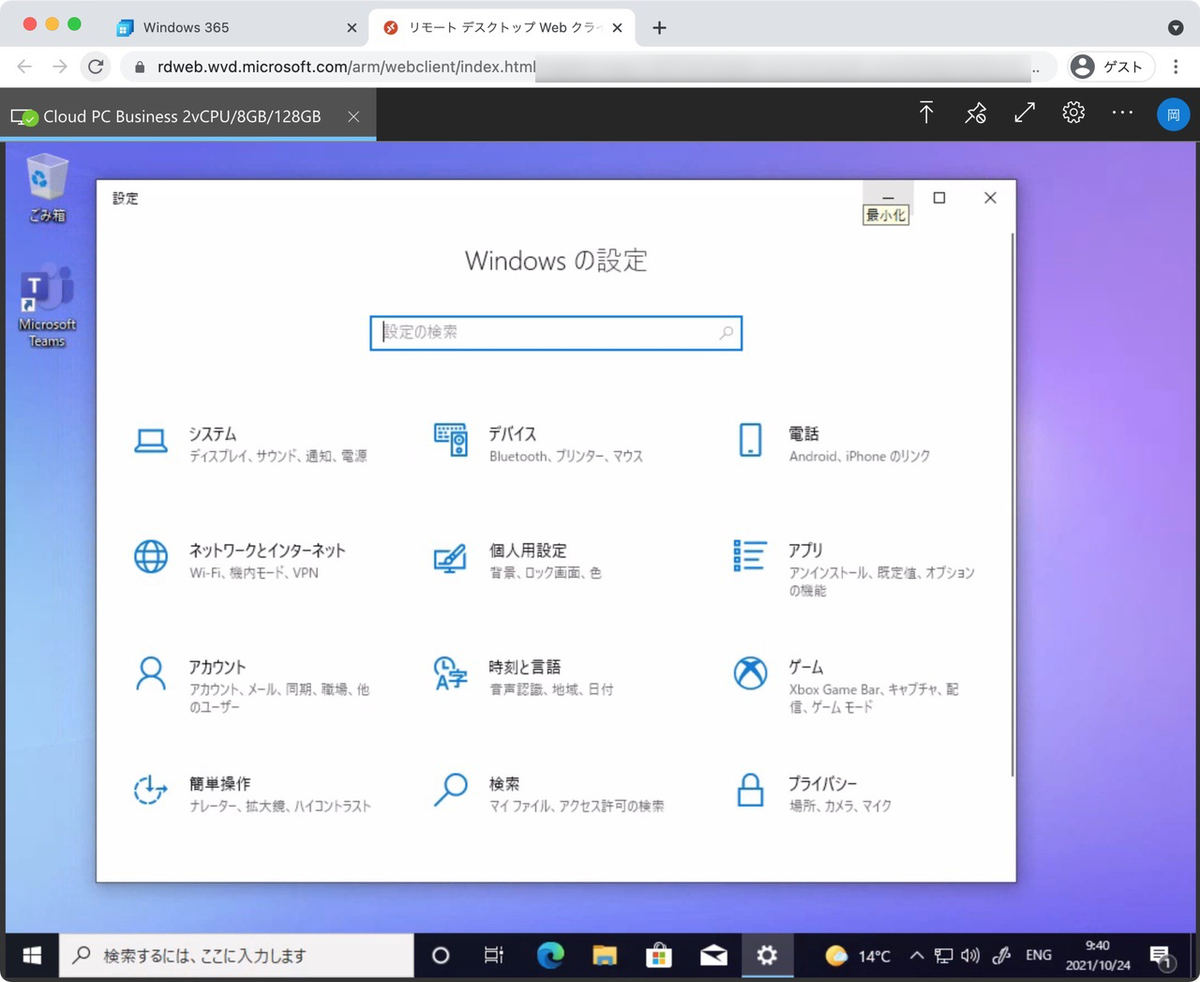Open the 検索 settings category
Image resolution: width=1200 pixels, height=982 pixels.
(x=549, y=794)
